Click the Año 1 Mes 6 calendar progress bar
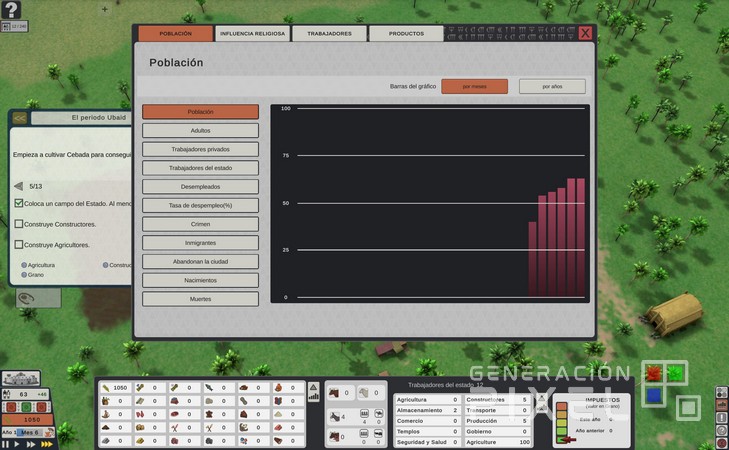This screenshot has width=729, height=450. 28,432
